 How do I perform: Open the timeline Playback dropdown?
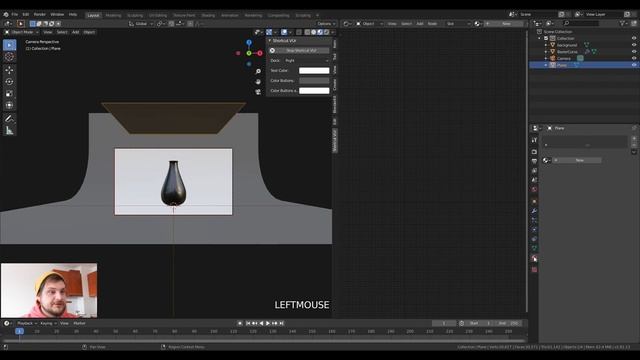[27, 323]
